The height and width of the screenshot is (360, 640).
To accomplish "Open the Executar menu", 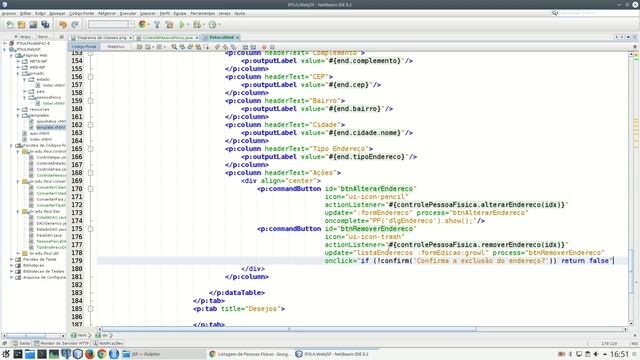I will 128,13.
